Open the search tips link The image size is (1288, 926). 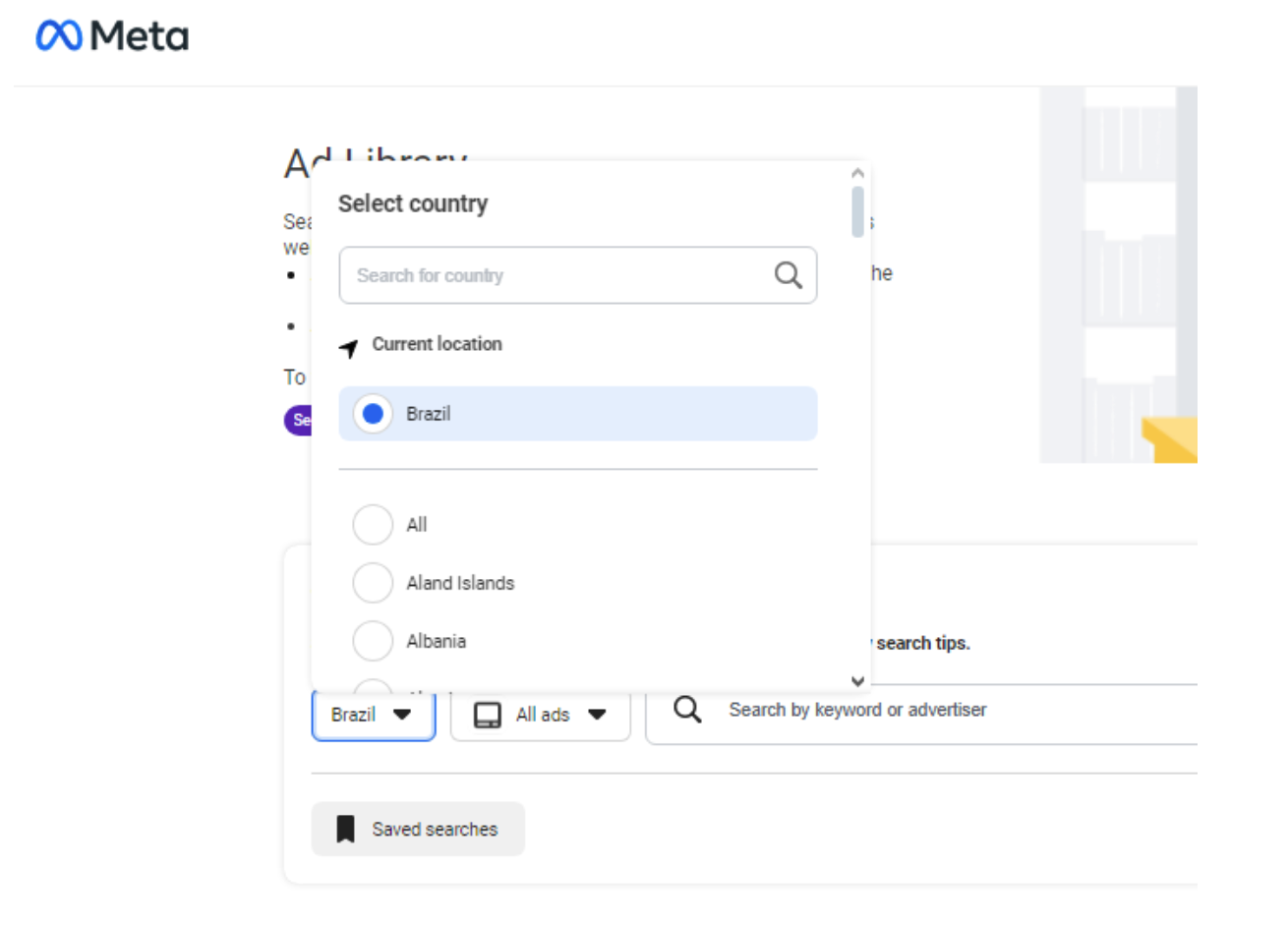(x=922, y=643)
